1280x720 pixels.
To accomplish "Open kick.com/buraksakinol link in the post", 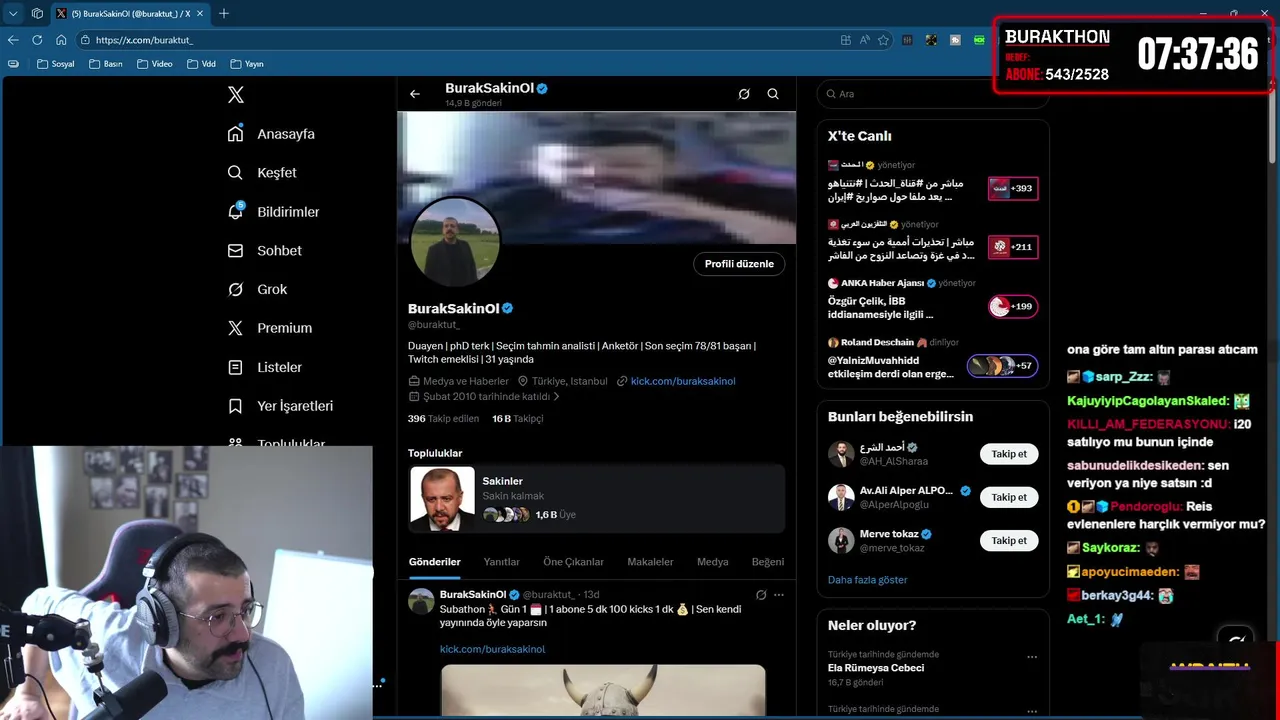I will (492, 649).
